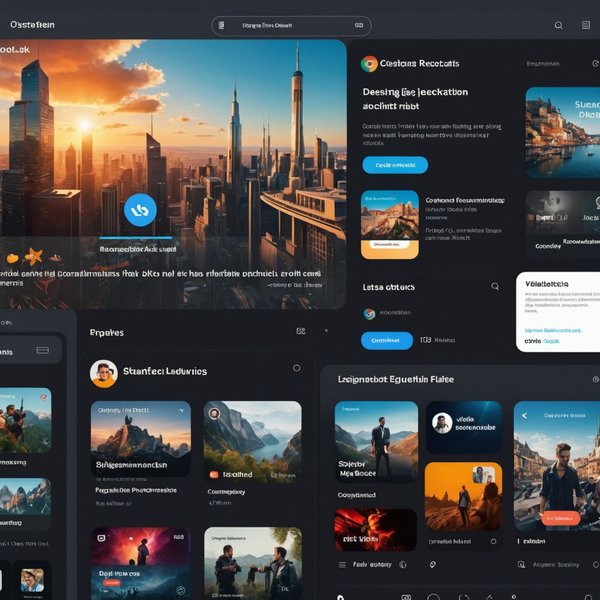Click the blue button beside the '103' count
The height and width of the screenshot is (600, 600).
(386, 340)
